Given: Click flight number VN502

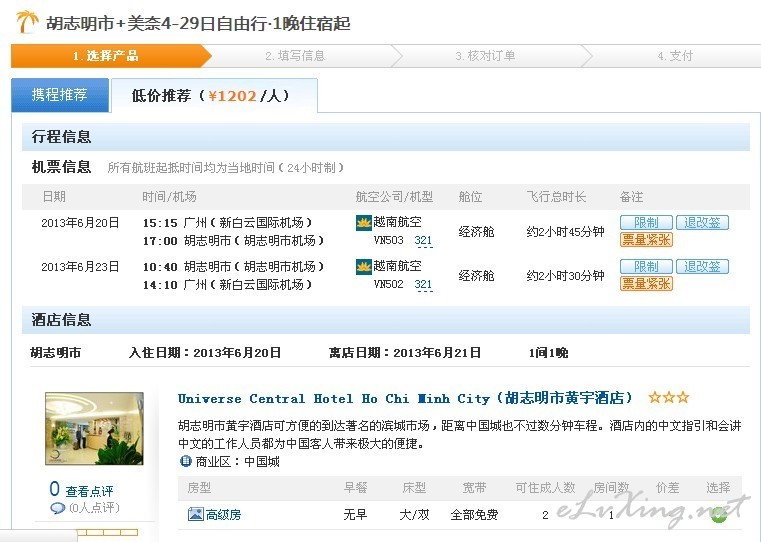Looking at the screenshot, I should 388,284.
